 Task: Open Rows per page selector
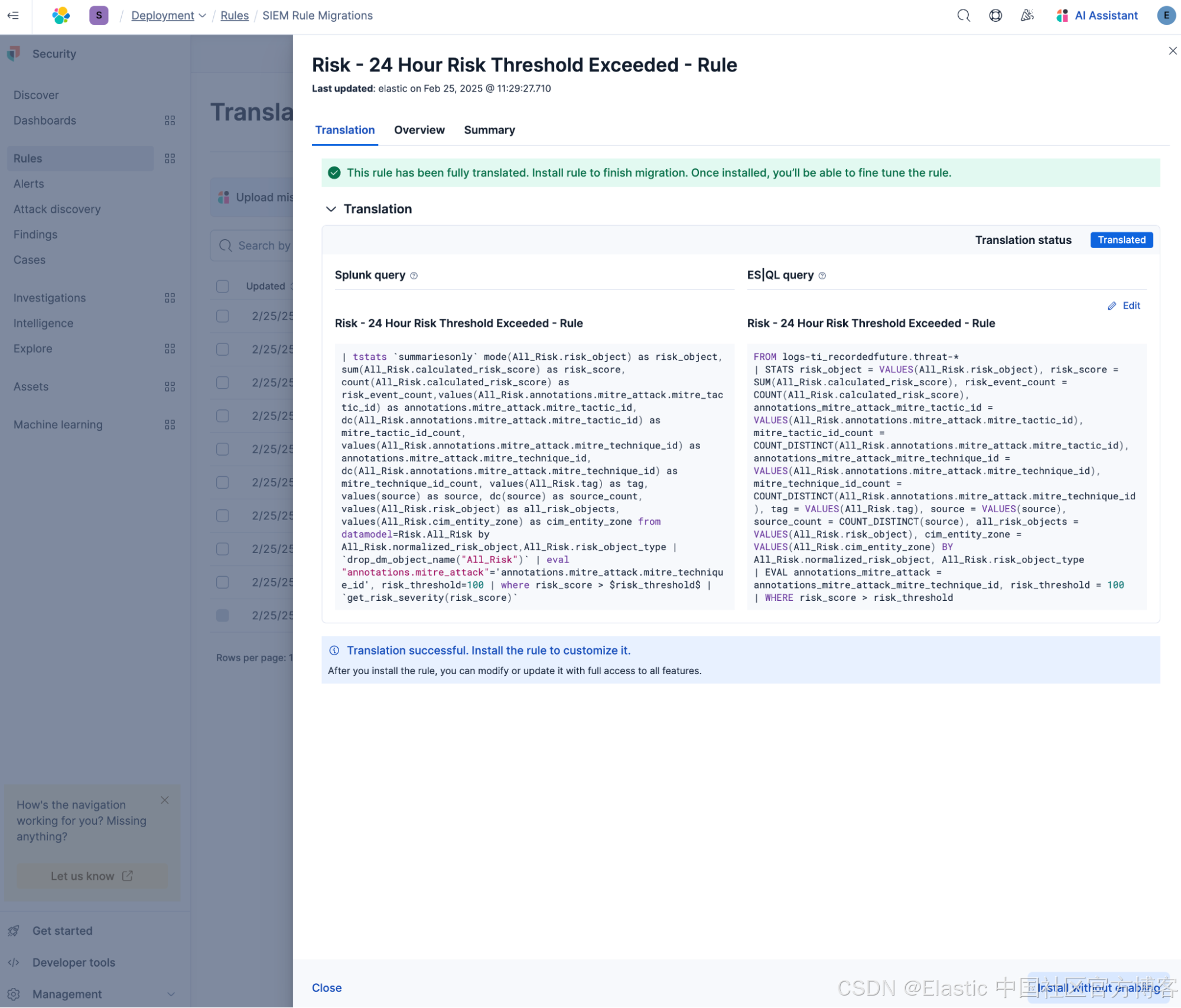pyautogui.click(x=254, y=658)
